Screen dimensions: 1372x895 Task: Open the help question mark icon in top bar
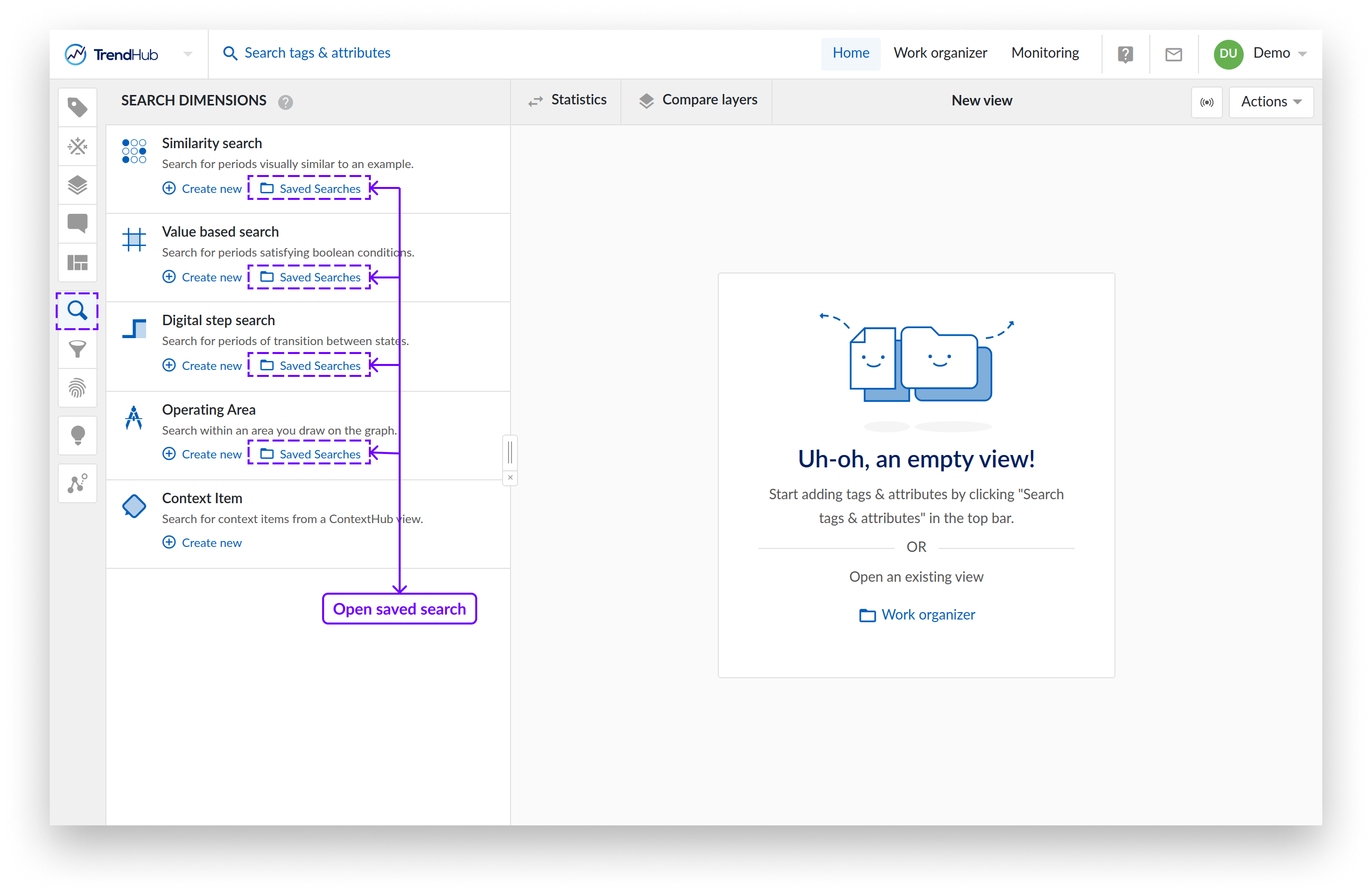1125,54
